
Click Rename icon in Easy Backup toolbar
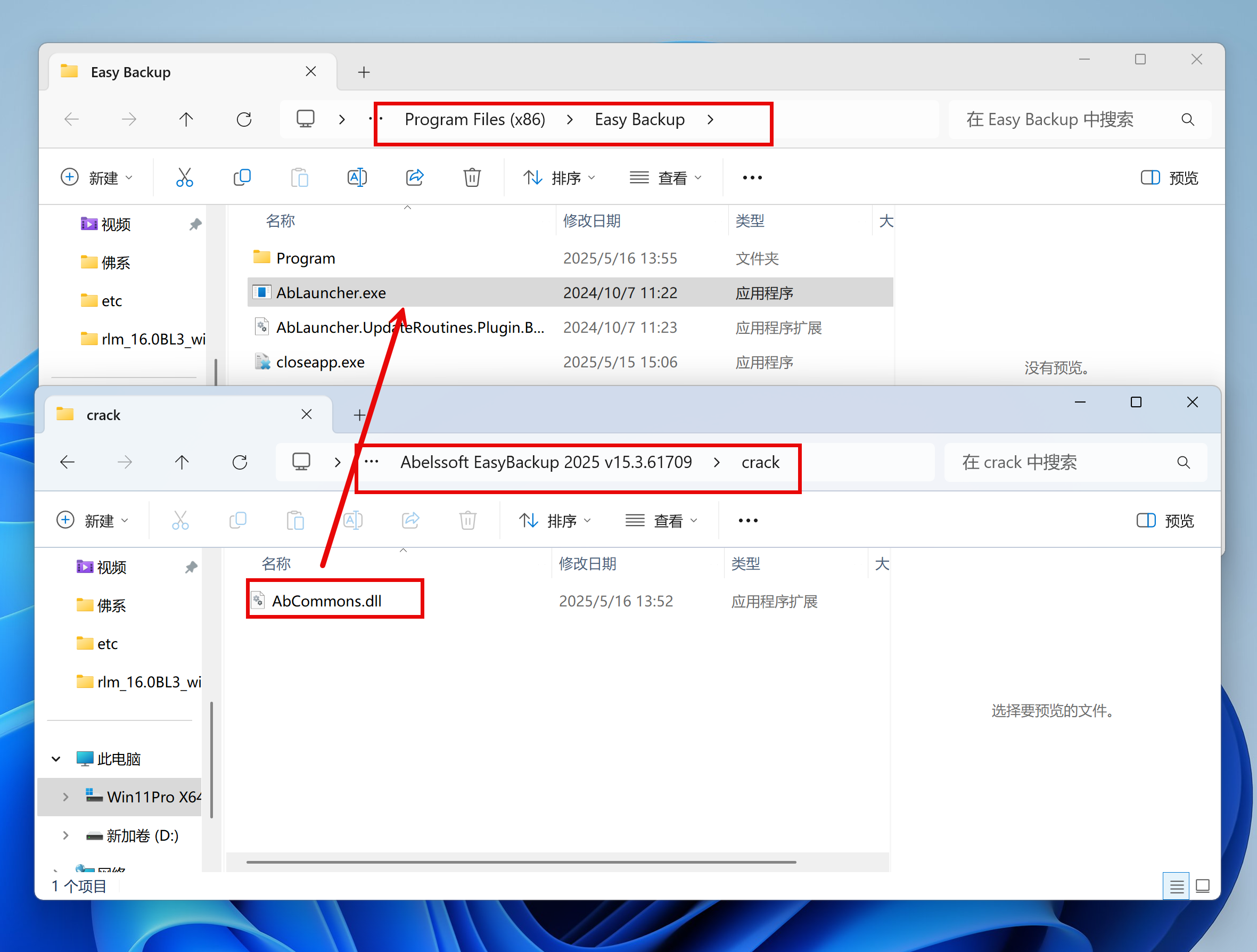(x=357, y=177)
